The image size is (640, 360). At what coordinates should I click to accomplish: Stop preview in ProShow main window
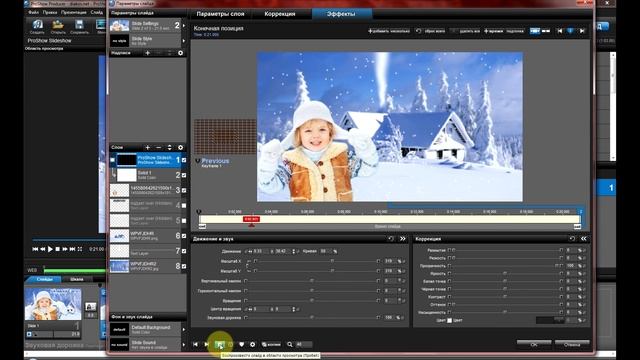tap(58, 249)
